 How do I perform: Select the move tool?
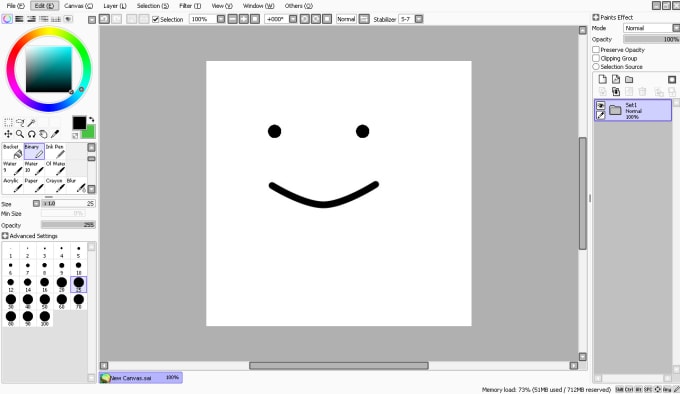pyautogui.click(x=8, y=134)
